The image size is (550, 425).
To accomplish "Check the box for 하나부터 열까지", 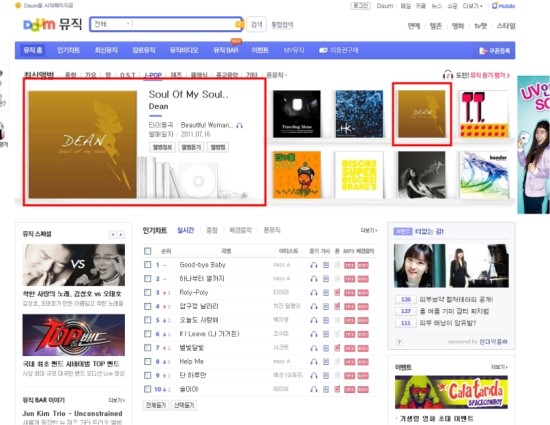I will [x=148, y=279].
